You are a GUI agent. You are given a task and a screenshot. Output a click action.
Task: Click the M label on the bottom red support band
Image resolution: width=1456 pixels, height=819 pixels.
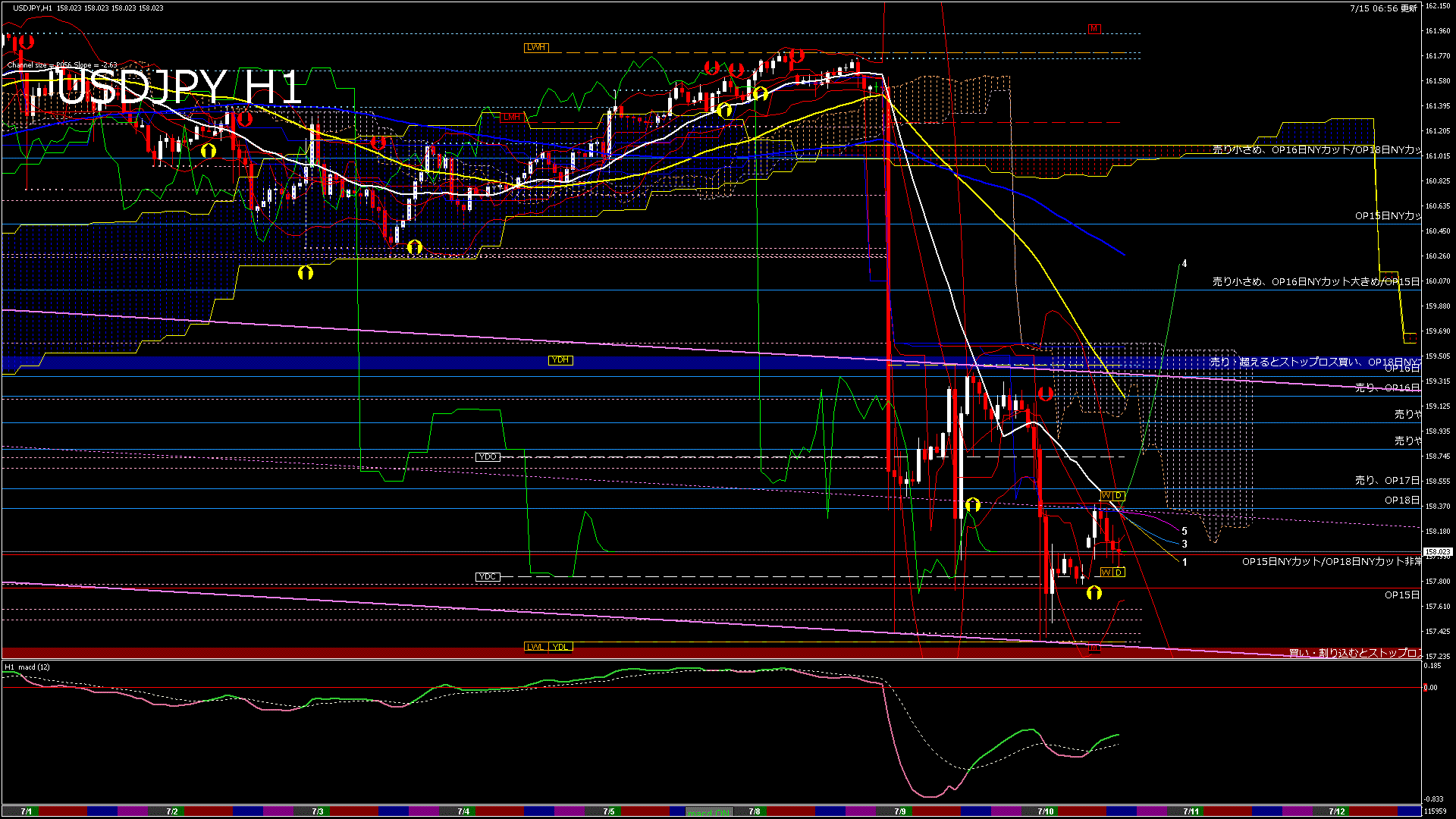click(x=1094, y=648)
